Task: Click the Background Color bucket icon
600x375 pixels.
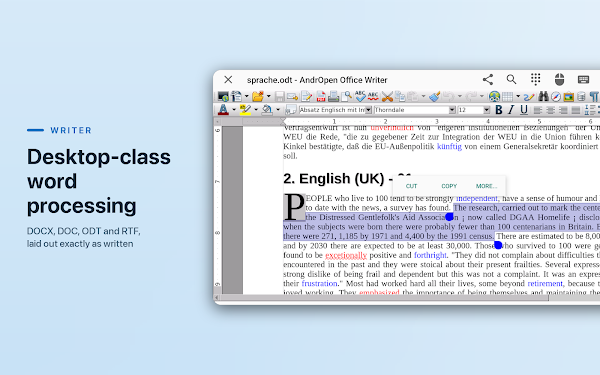Action: coord(267,110)
